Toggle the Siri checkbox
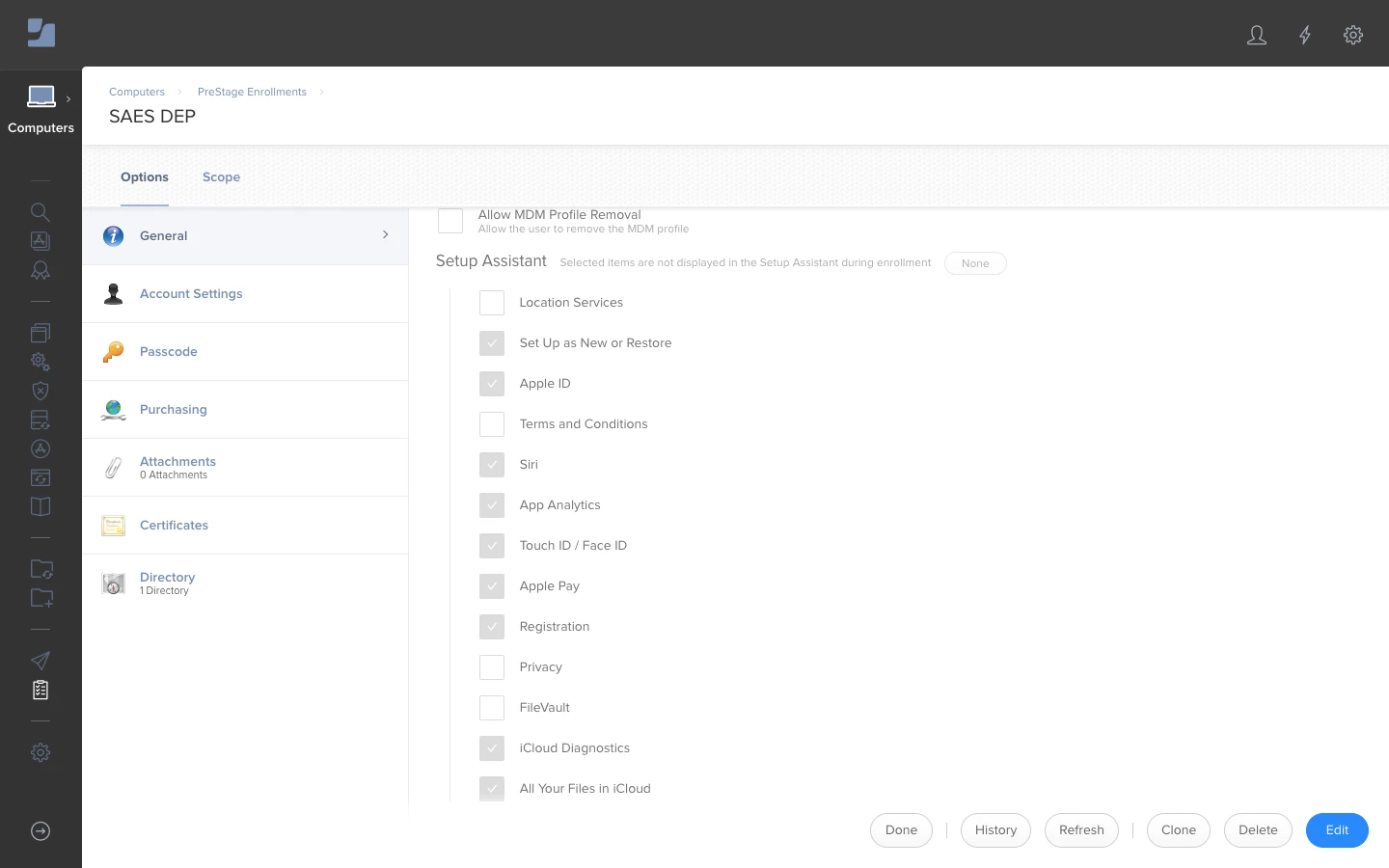Viewport: 1389px width, 868px height. point(492,465)
